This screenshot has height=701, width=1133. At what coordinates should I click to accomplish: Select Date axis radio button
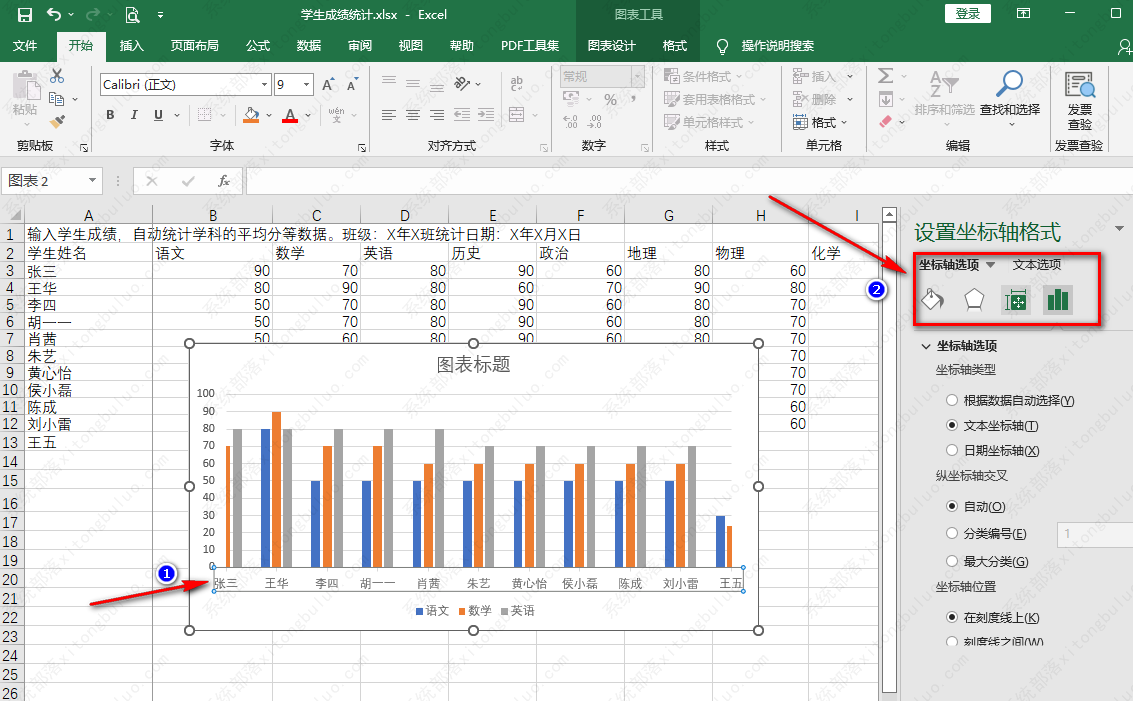pos(952,450)
